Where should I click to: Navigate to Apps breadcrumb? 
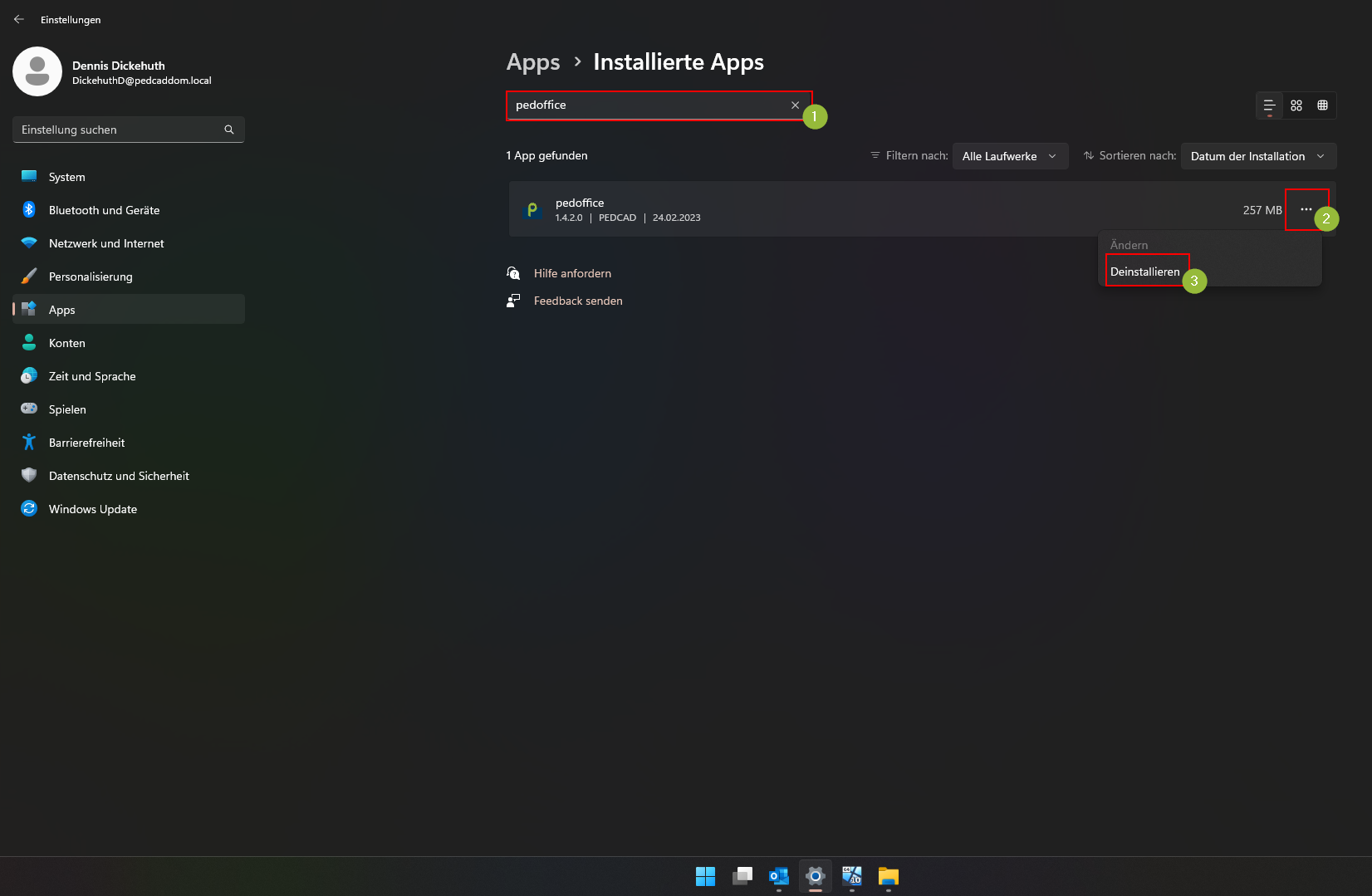coord(533,62)
